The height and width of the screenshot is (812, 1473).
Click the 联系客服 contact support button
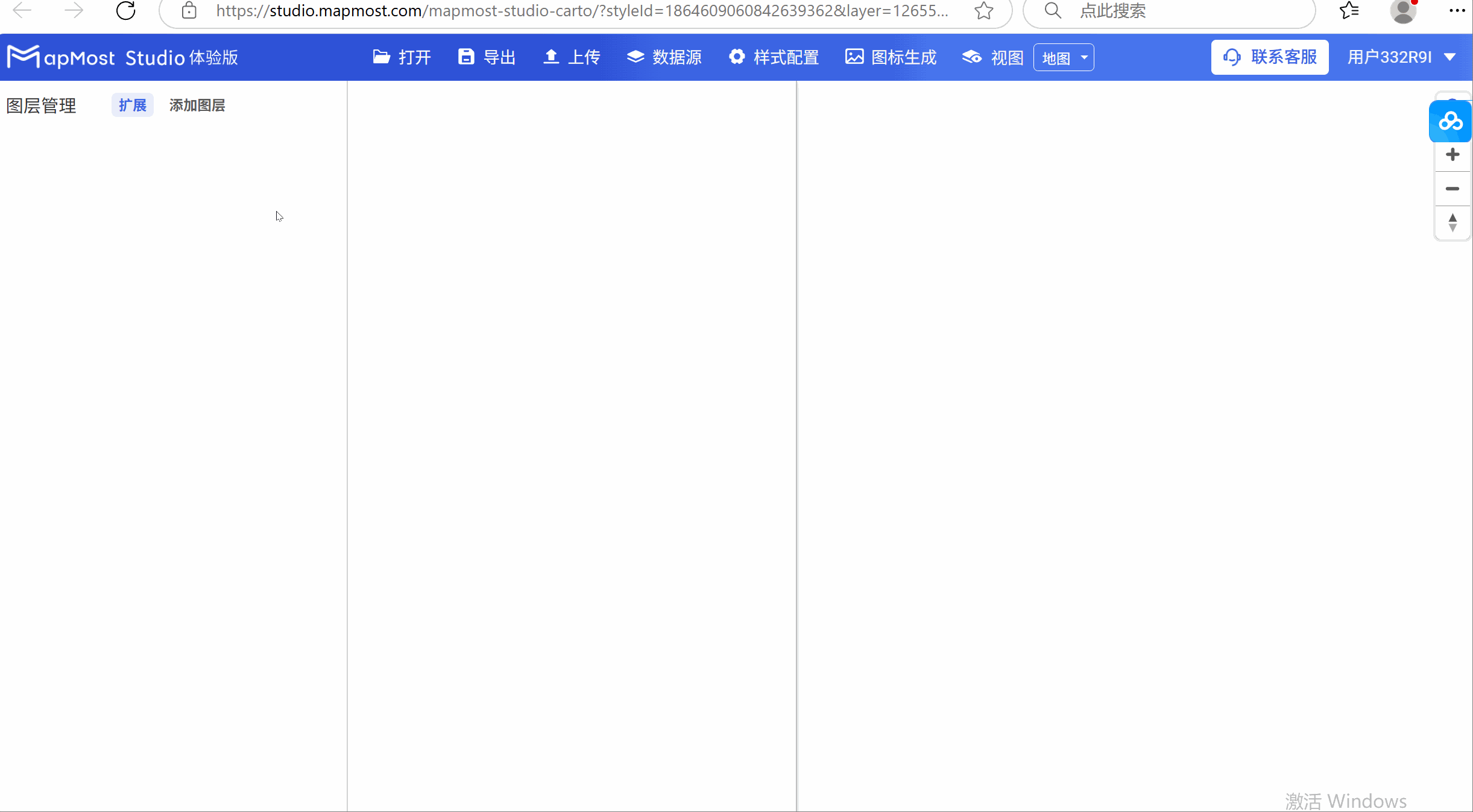[x=1269, y=57]
